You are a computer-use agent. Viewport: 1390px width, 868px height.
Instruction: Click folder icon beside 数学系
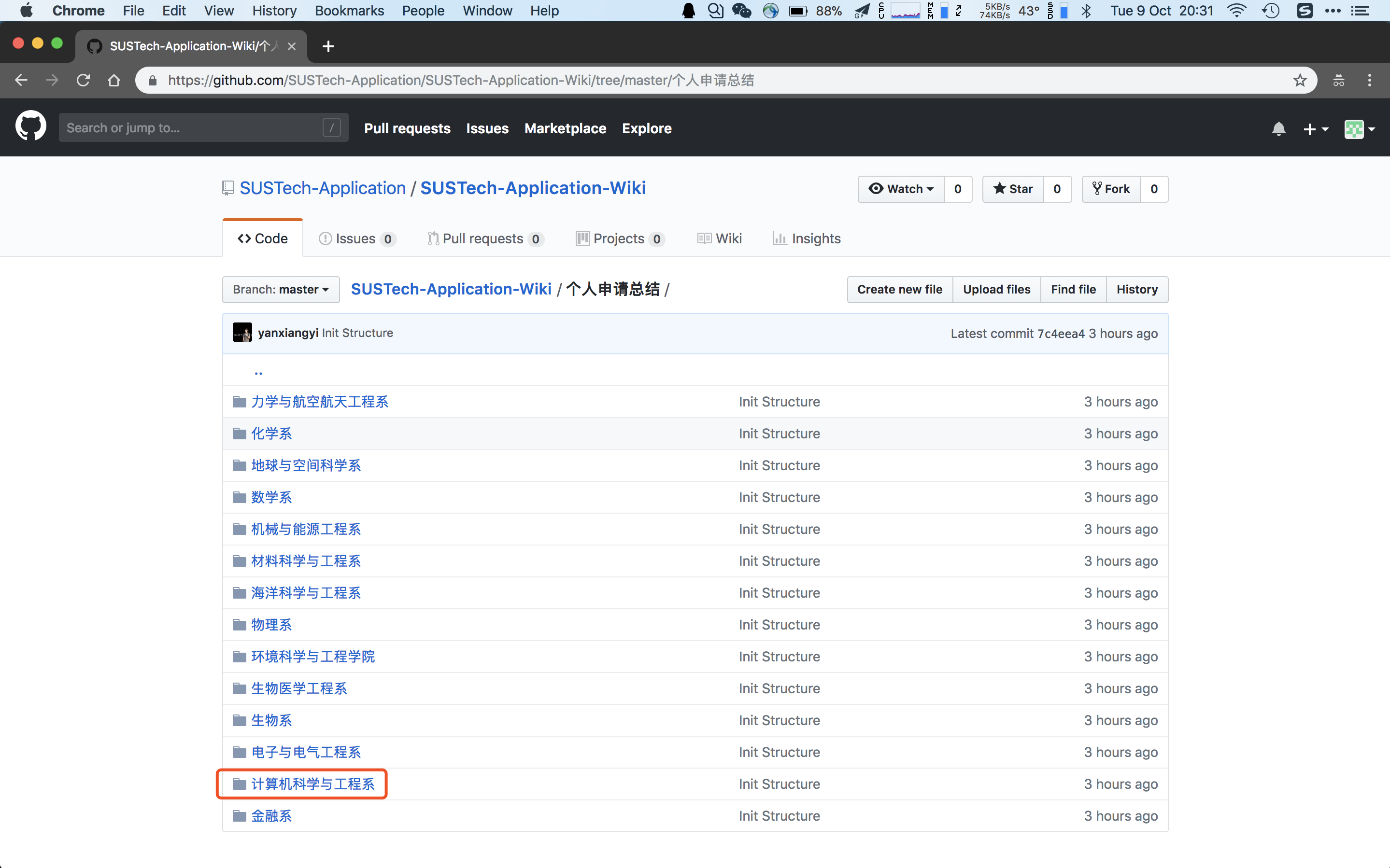coord(240,497)
